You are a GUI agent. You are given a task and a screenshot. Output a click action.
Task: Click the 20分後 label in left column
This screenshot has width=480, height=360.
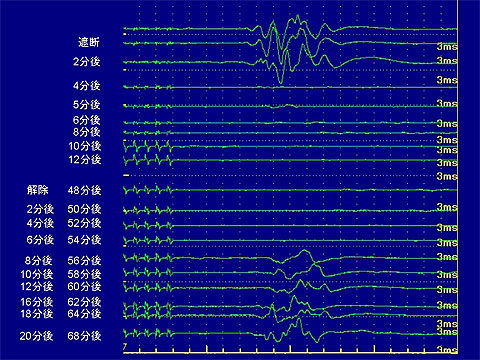coord(36,336)
